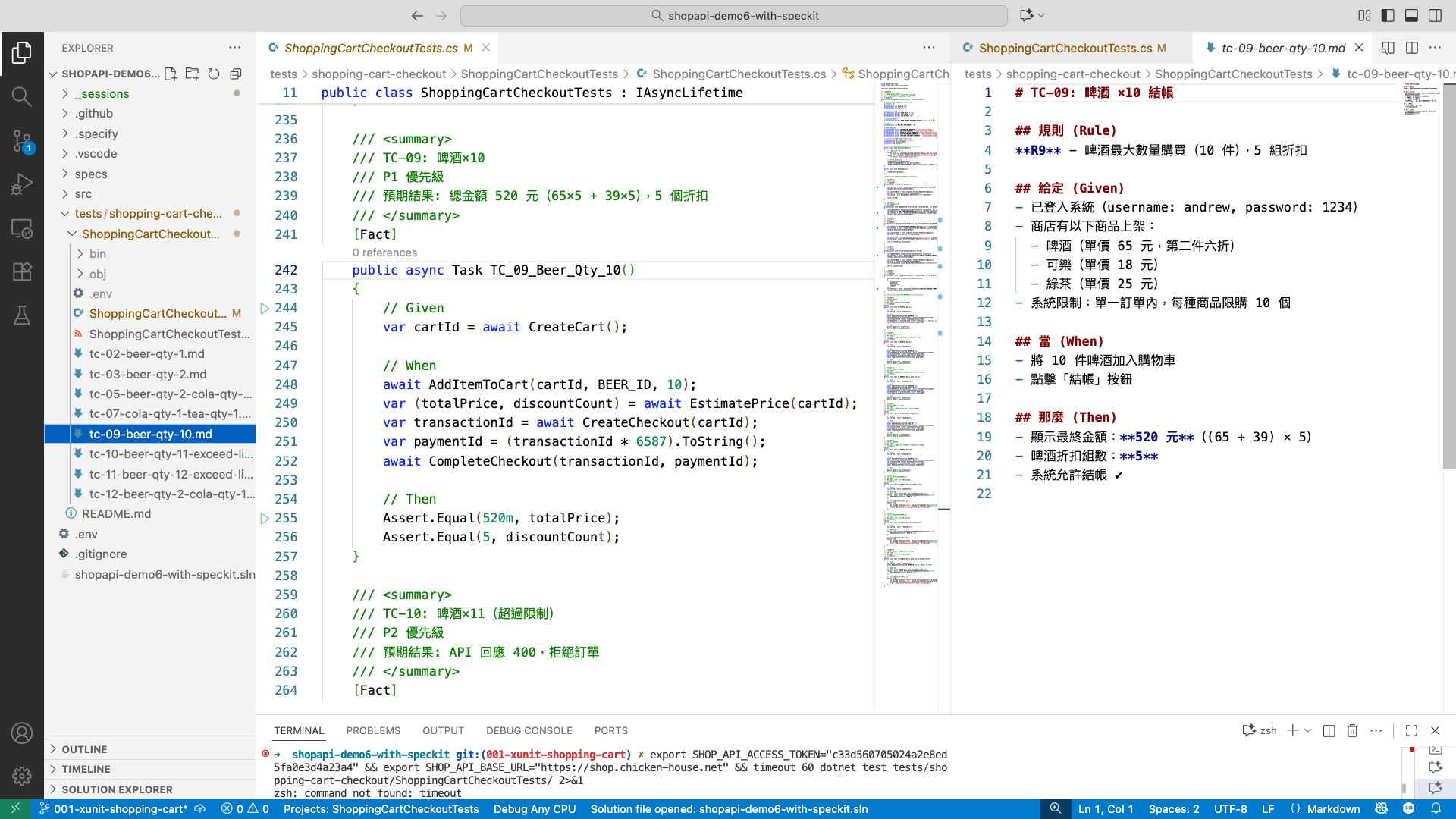Image resolution: width=1456 pixels, height=819 pixels.
Task: Toggle the bottom Panel layout button
Action: (1411, 15)
